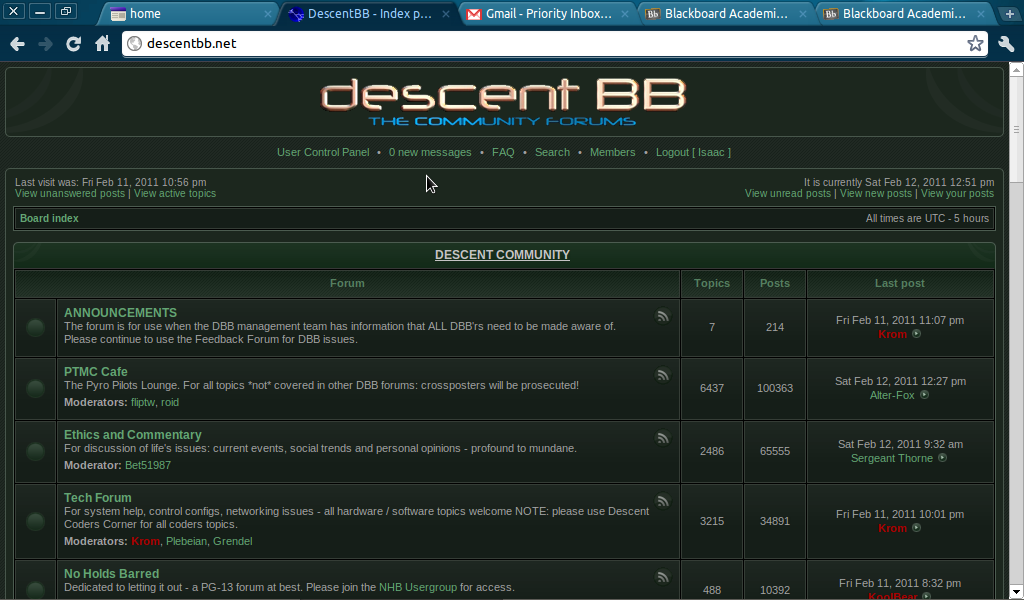
Task: View your posts
Action: pyautogui.click(x=957, y=193)
